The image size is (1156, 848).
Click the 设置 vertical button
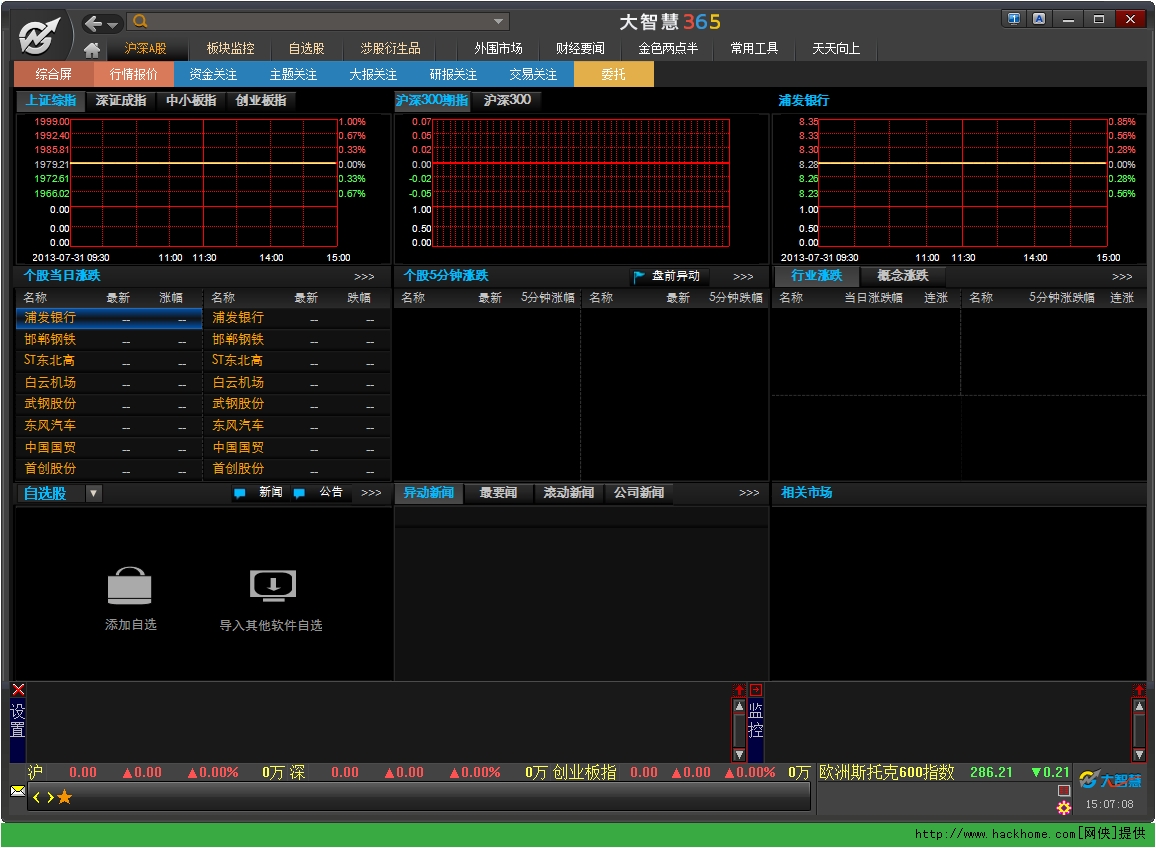(18, 721)
